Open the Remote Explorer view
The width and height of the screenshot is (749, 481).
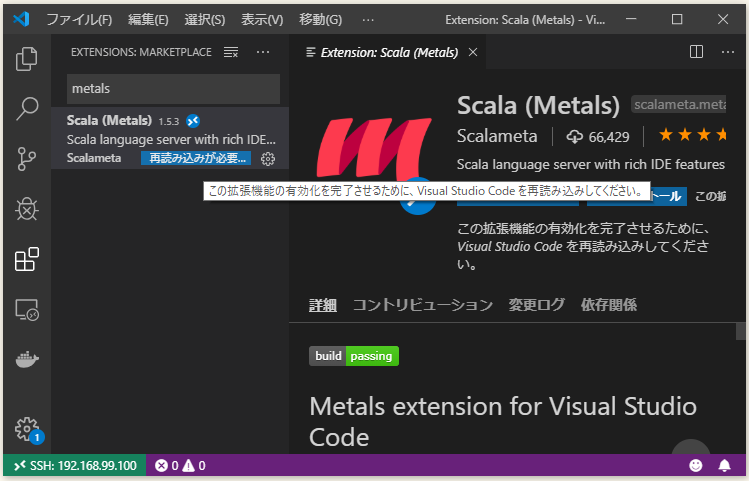[26, 310]
